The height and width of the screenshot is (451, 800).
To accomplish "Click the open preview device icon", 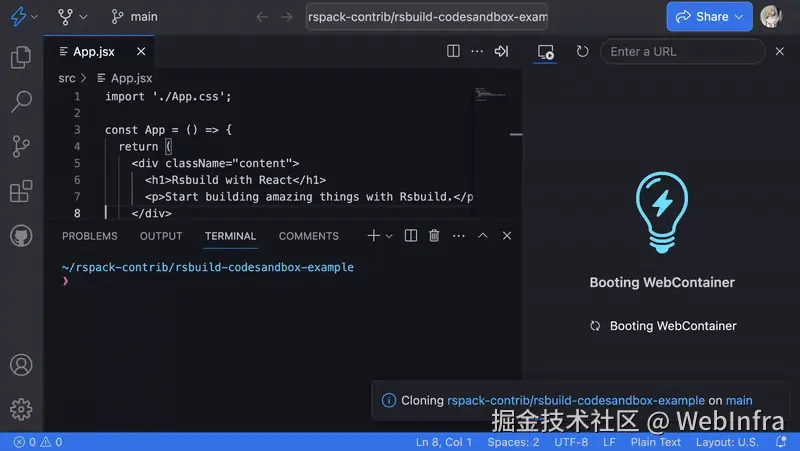I will (x=545, y=52).
